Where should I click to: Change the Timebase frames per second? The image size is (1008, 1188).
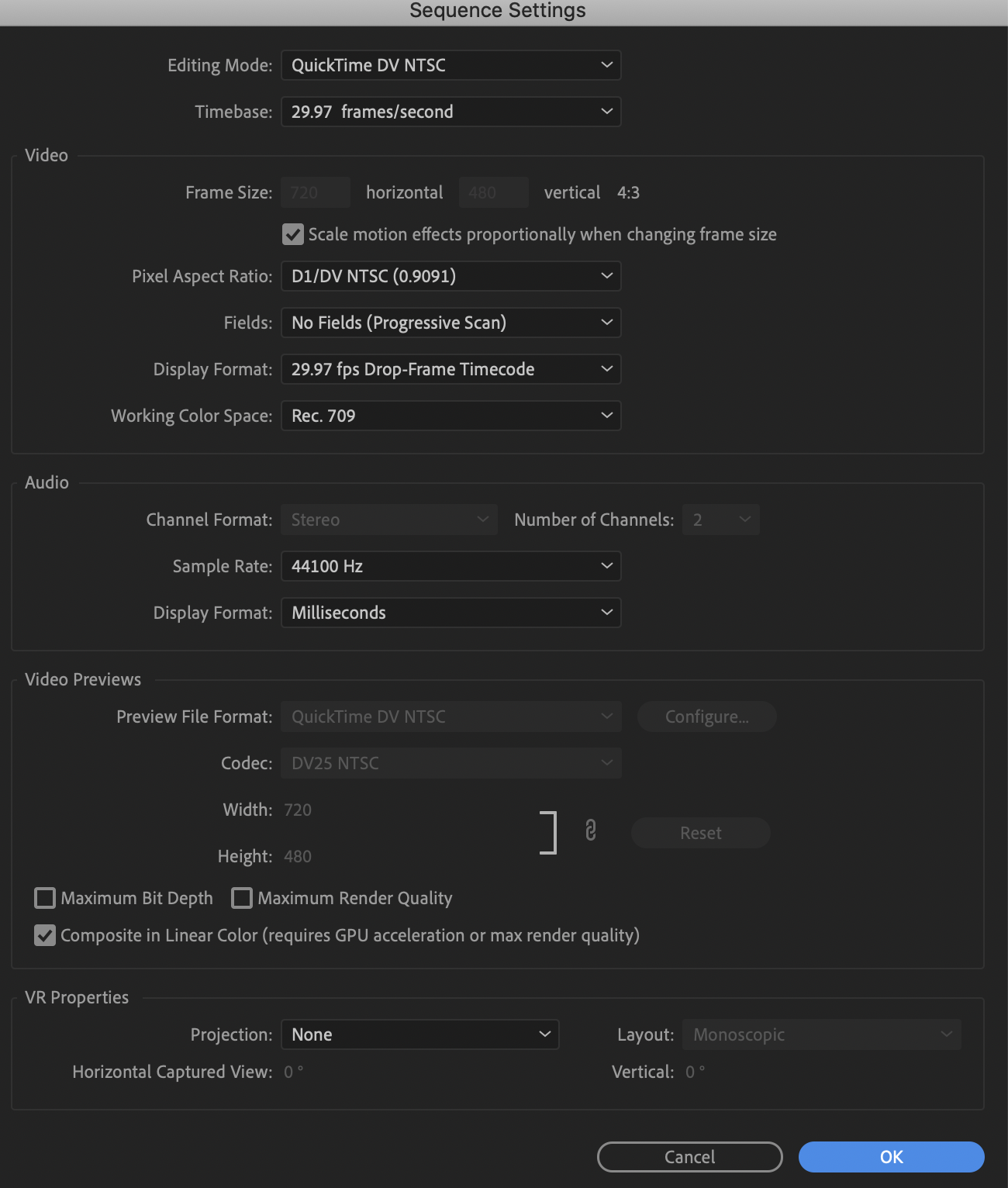pyautogui.click(x=451, y=111)
